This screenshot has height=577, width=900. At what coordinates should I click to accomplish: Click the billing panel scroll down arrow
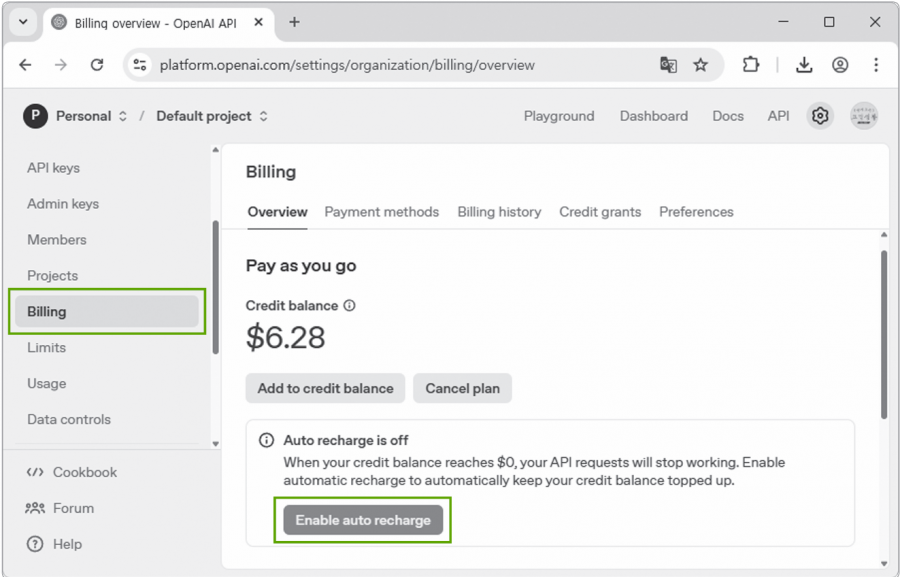coord(884,564)
